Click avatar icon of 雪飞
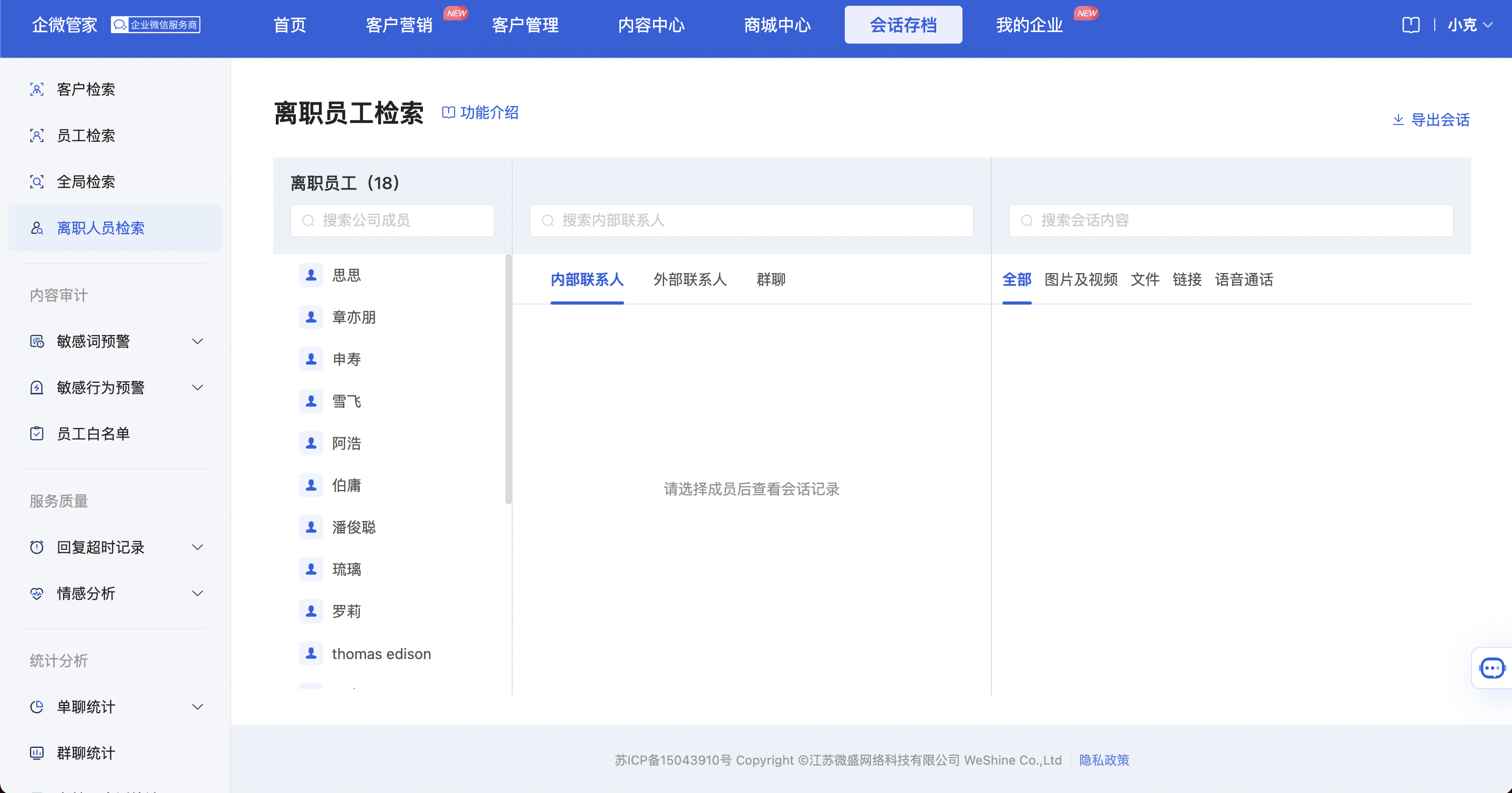This screenshot has height=793, width=1512. pos(311,401)
